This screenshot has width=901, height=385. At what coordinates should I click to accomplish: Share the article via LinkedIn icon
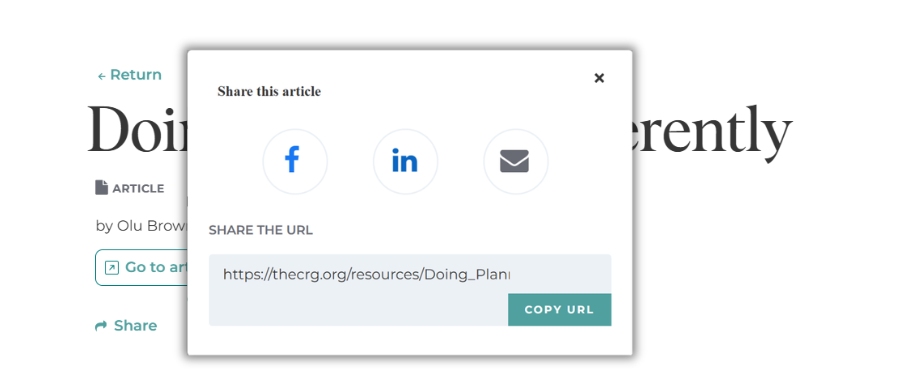coord(405,161)
